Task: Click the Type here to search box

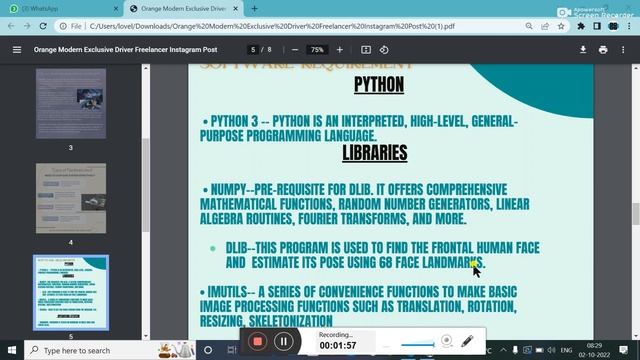Action: [x=110, y=350]
